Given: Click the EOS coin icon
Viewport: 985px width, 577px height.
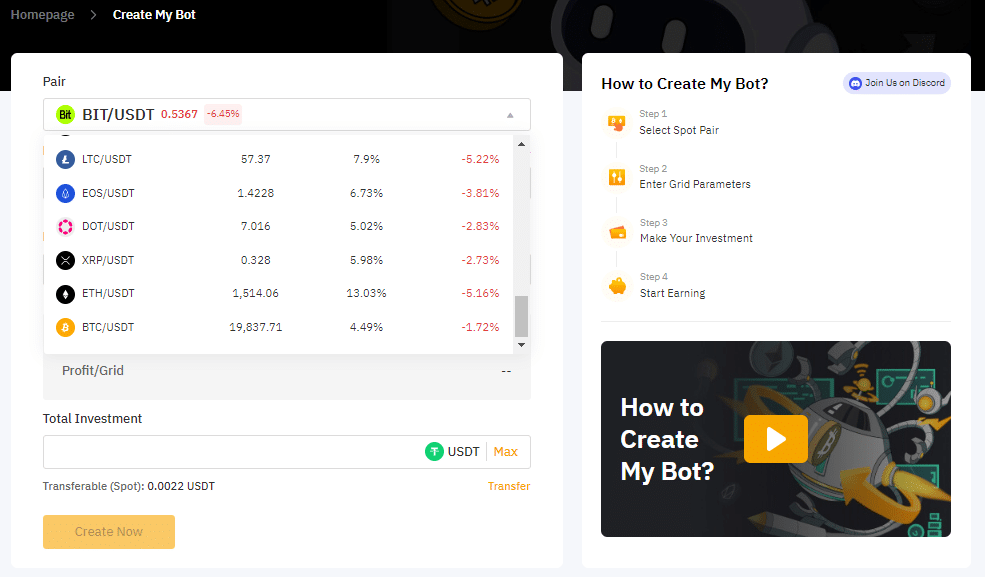Looking at the screenshot, I should pyautogui.click(x=65, y=193).
